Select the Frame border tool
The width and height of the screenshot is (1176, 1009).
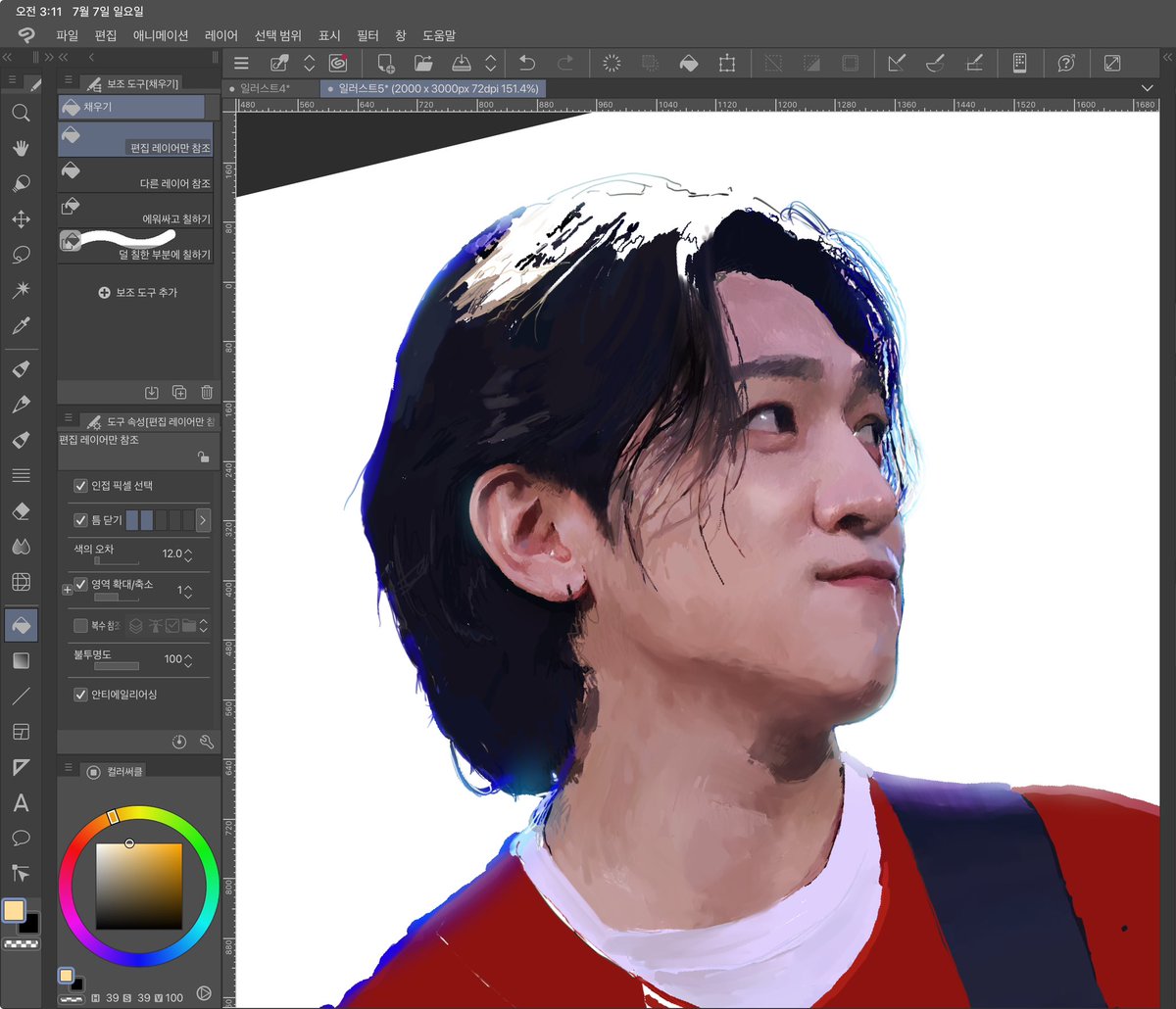coord(21,732)
